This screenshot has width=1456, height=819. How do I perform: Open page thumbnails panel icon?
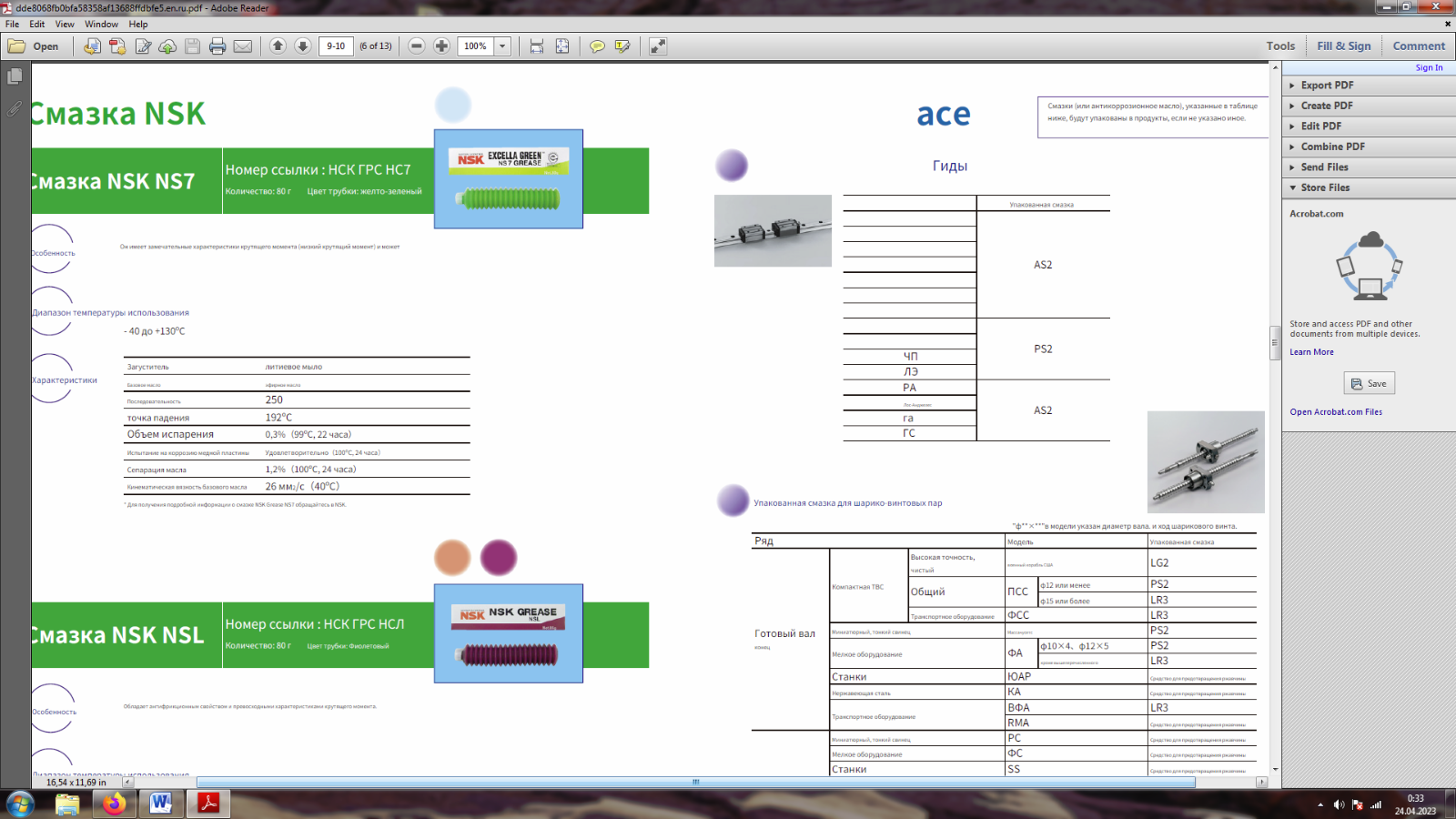[x=15, y=76]
